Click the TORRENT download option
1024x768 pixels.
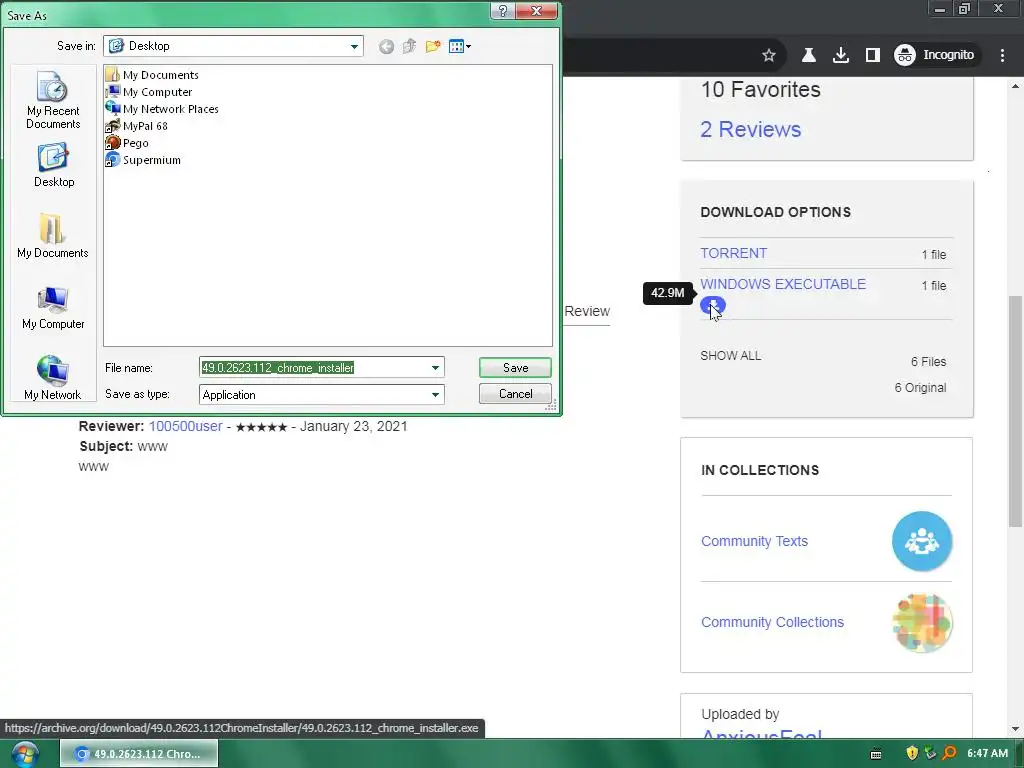click(x=733, y=253)
